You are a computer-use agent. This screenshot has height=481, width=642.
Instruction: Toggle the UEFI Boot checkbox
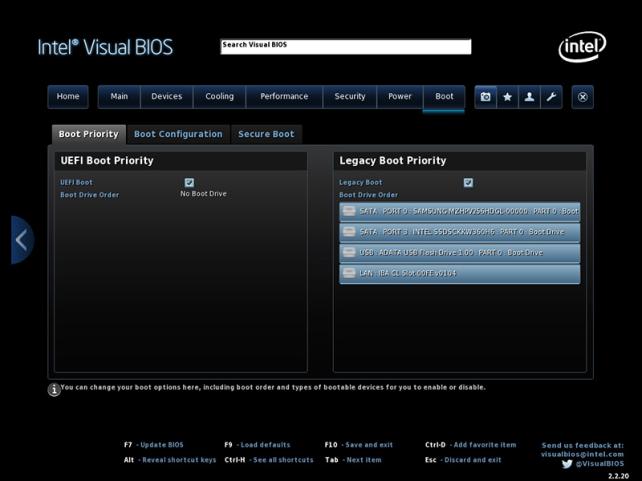tap(189, 183)
